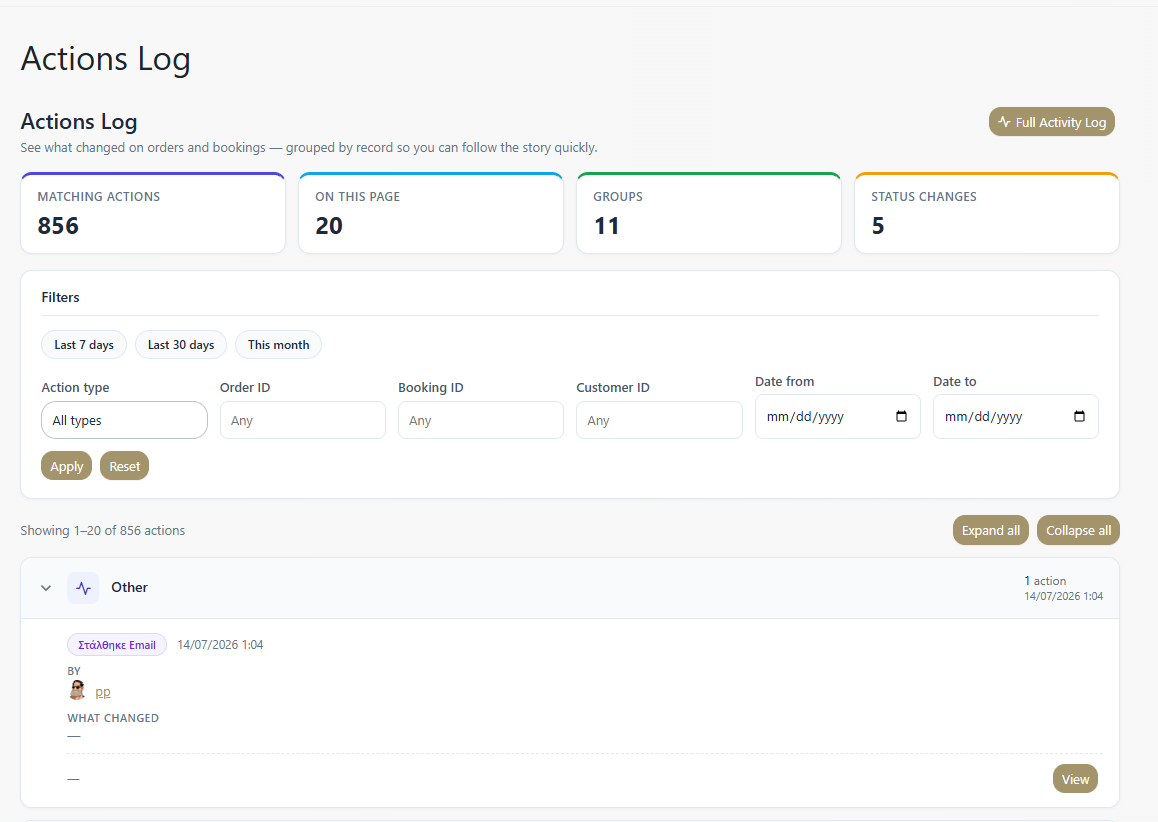Open the Date from calendar picker icon
1158x822 pixels.
pyautogui.click(x=901, y=417)
